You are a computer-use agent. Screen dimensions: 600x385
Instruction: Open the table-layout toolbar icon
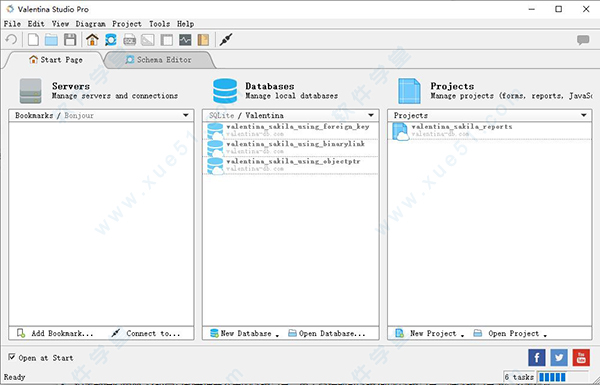[166, 39]
